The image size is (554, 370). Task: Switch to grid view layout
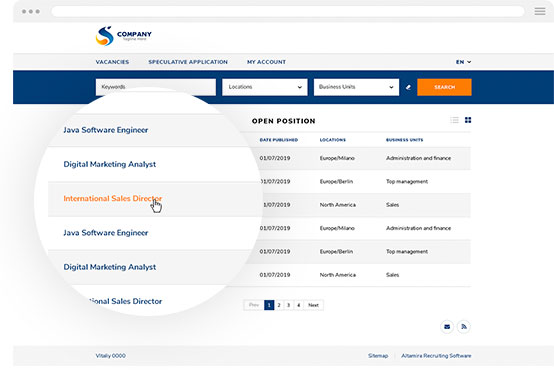pyautogui.click(x=468, y=120)
